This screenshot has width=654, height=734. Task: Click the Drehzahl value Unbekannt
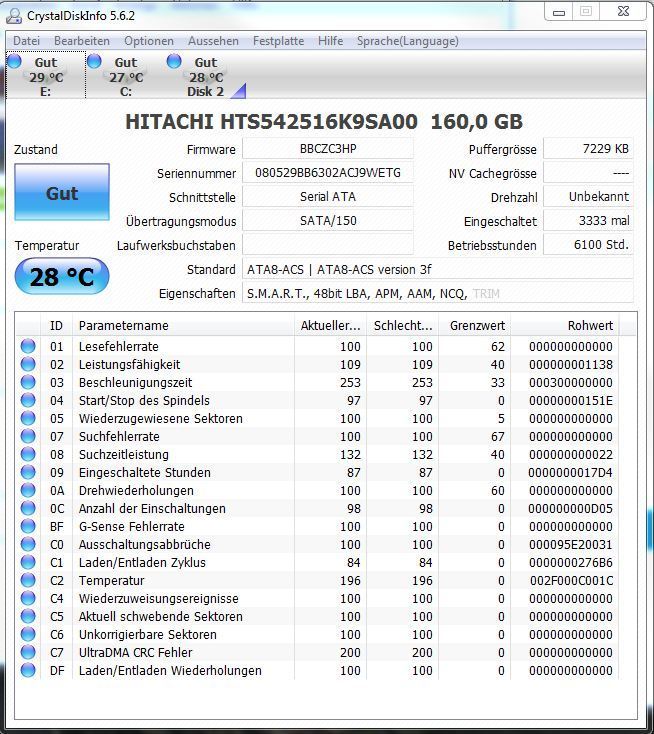tap(588, 197)
